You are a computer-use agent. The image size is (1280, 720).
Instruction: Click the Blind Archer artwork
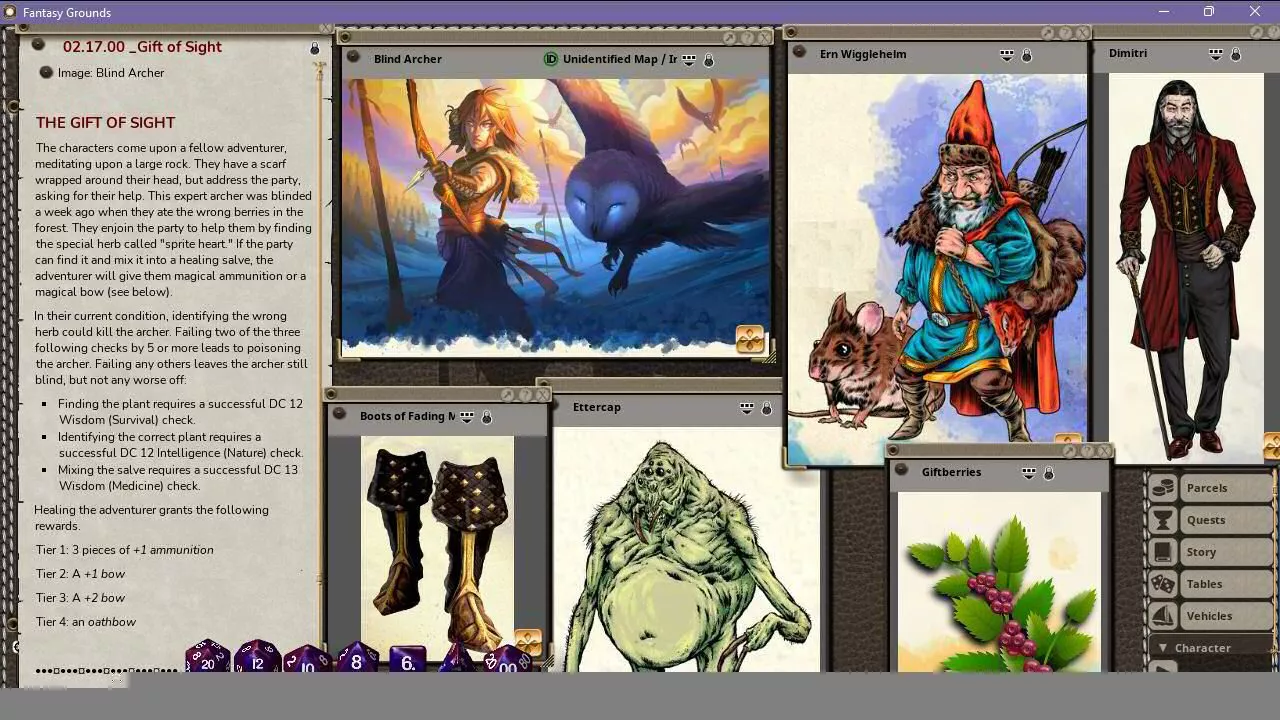click(x=556, y=217)
